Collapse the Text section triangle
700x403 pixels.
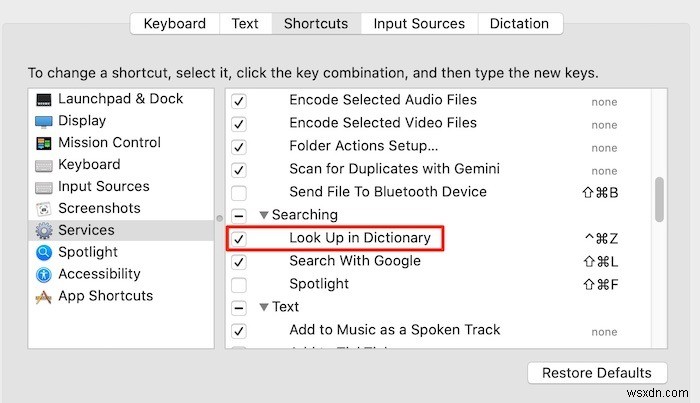click(264, 308)
